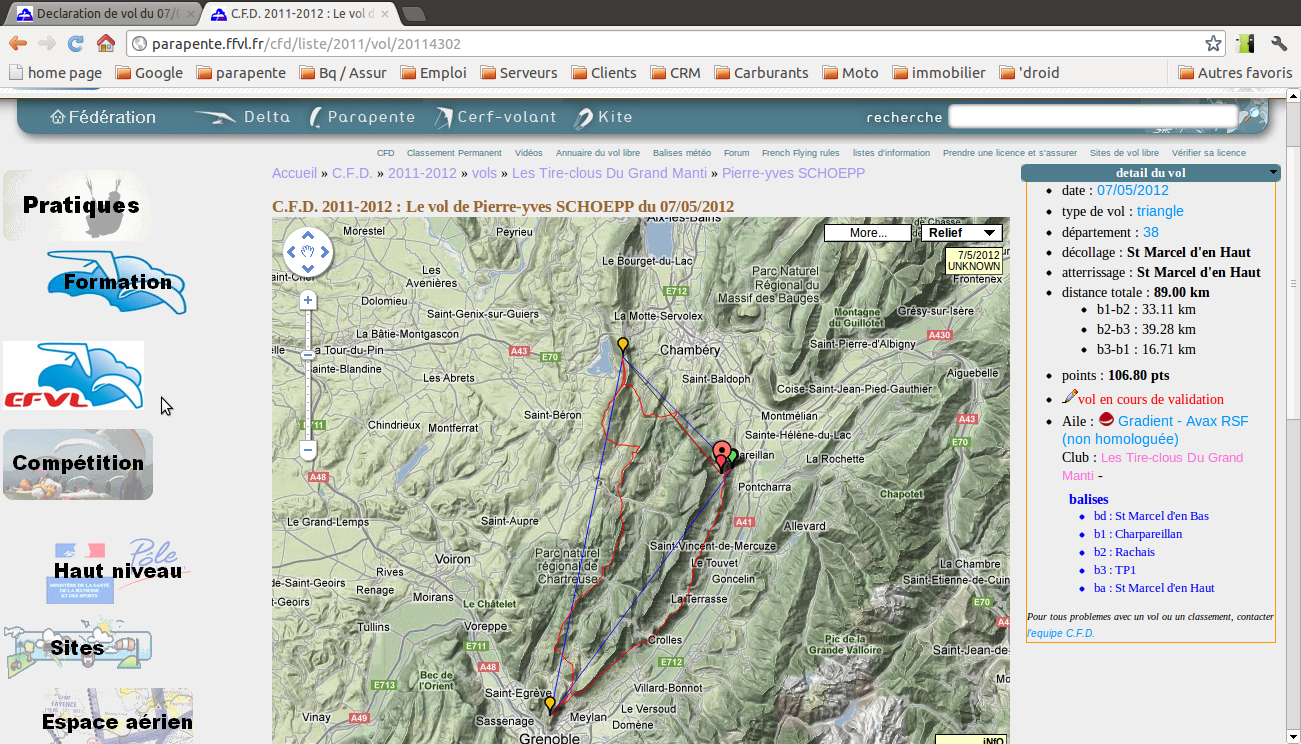This screenshot has width=1301, height=744.
Task: Follow the Balises météo link
Action: [x=682, y=153]
